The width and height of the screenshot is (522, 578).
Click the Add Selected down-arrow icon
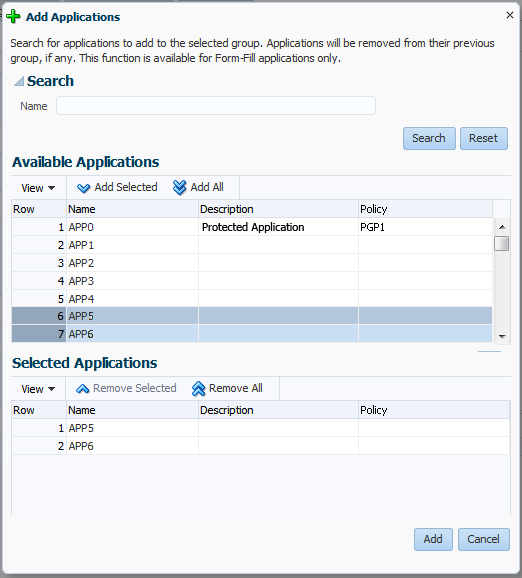(x=83, y=188)
